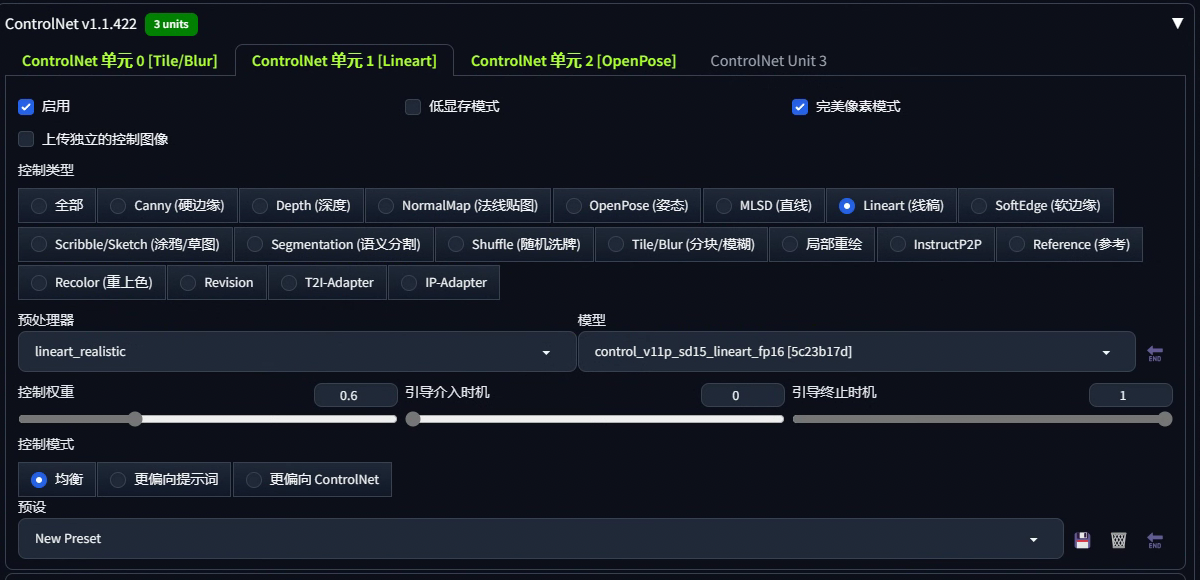Click the save preset floppy disk icon
Screen dimensions: 1200x580
(x=1082, y=540)
